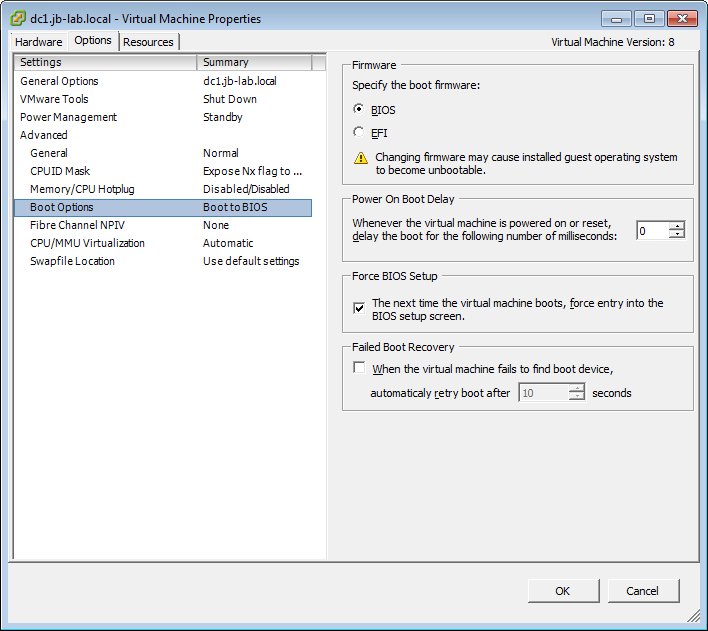
Task: Decrease the boot delay milliseconds value
Action: 677,235
